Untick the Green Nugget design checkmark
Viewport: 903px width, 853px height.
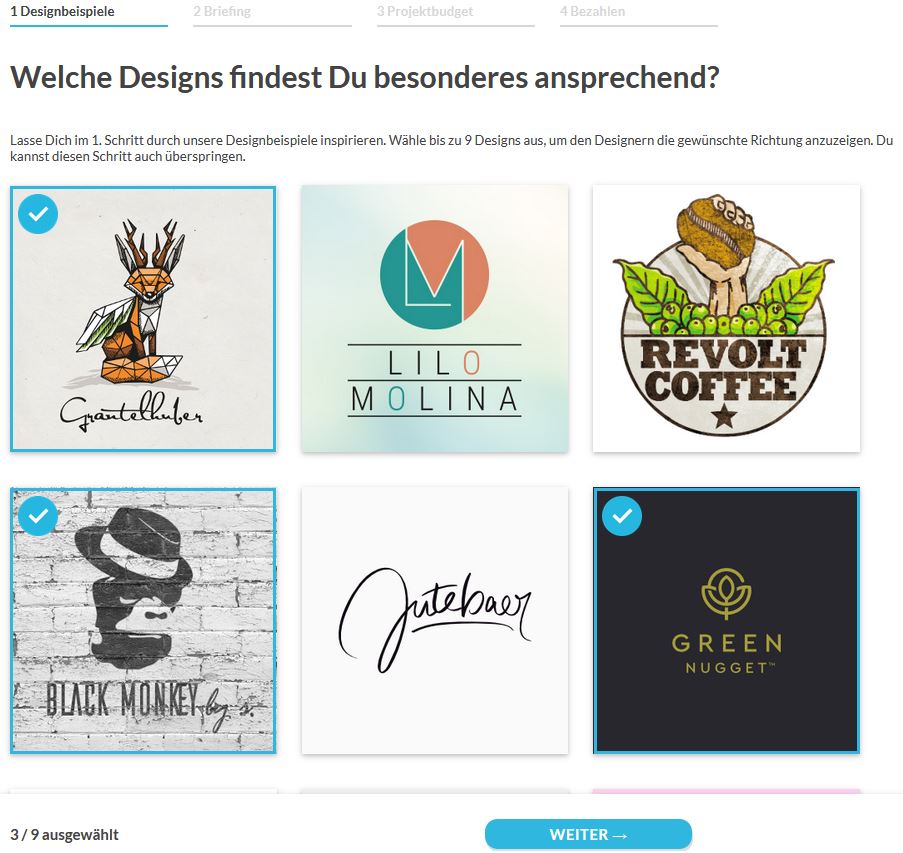point(622,515)
